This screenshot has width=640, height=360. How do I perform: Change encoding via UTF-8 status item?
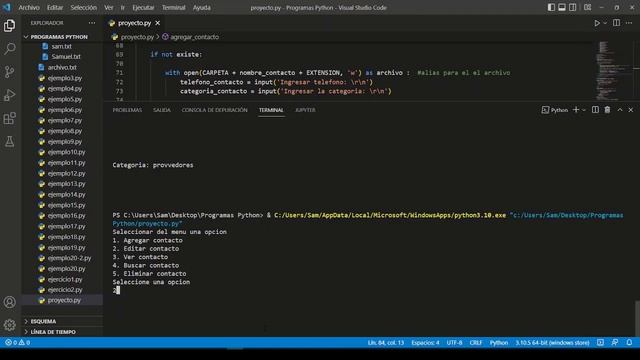pos(454,342)
